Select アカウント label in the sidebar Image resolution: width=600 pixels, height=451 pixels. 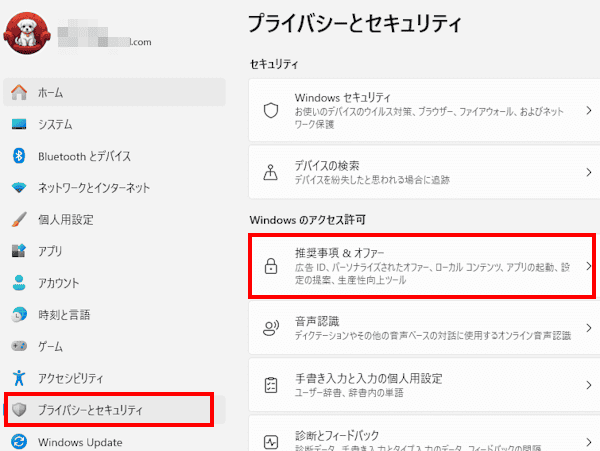point(58,283)
